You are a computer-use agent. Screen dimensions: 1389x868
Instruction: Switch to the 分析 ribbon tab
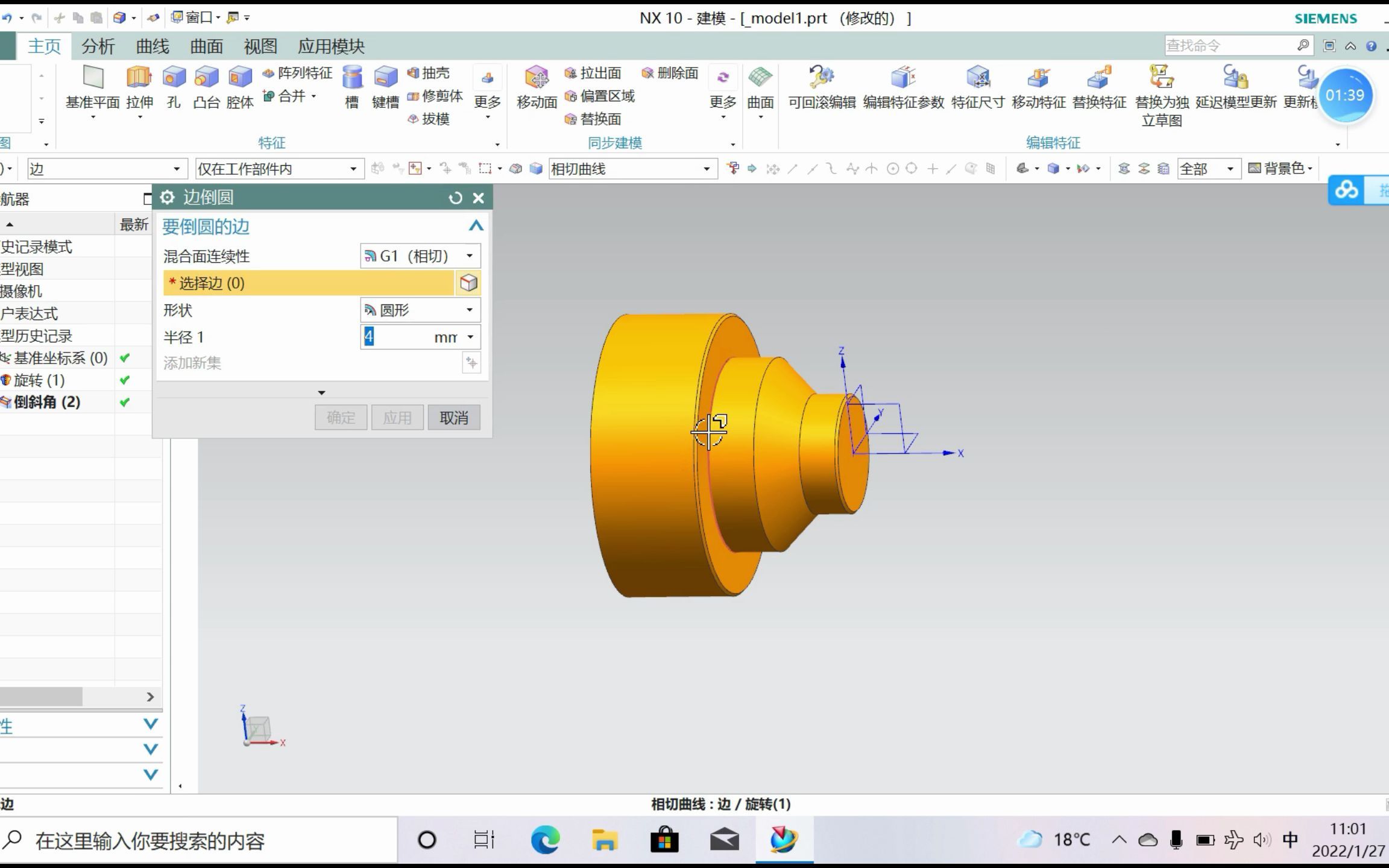98,46
